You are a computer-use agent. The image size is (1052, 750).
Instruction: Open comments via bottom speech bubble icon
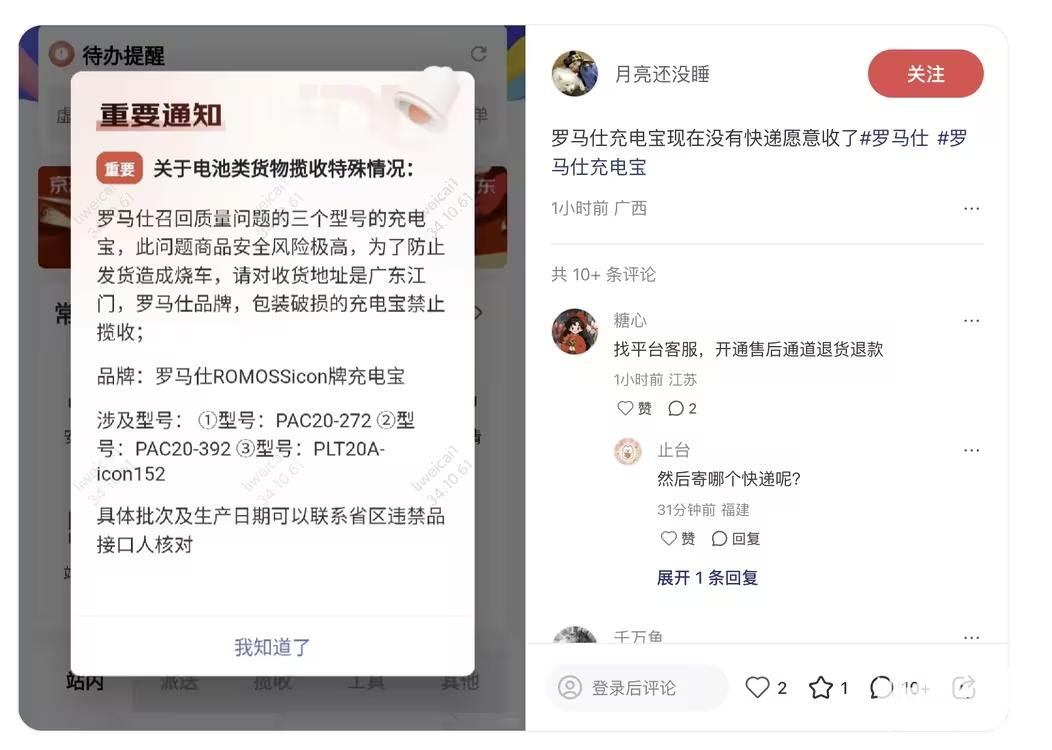point(881,688)
